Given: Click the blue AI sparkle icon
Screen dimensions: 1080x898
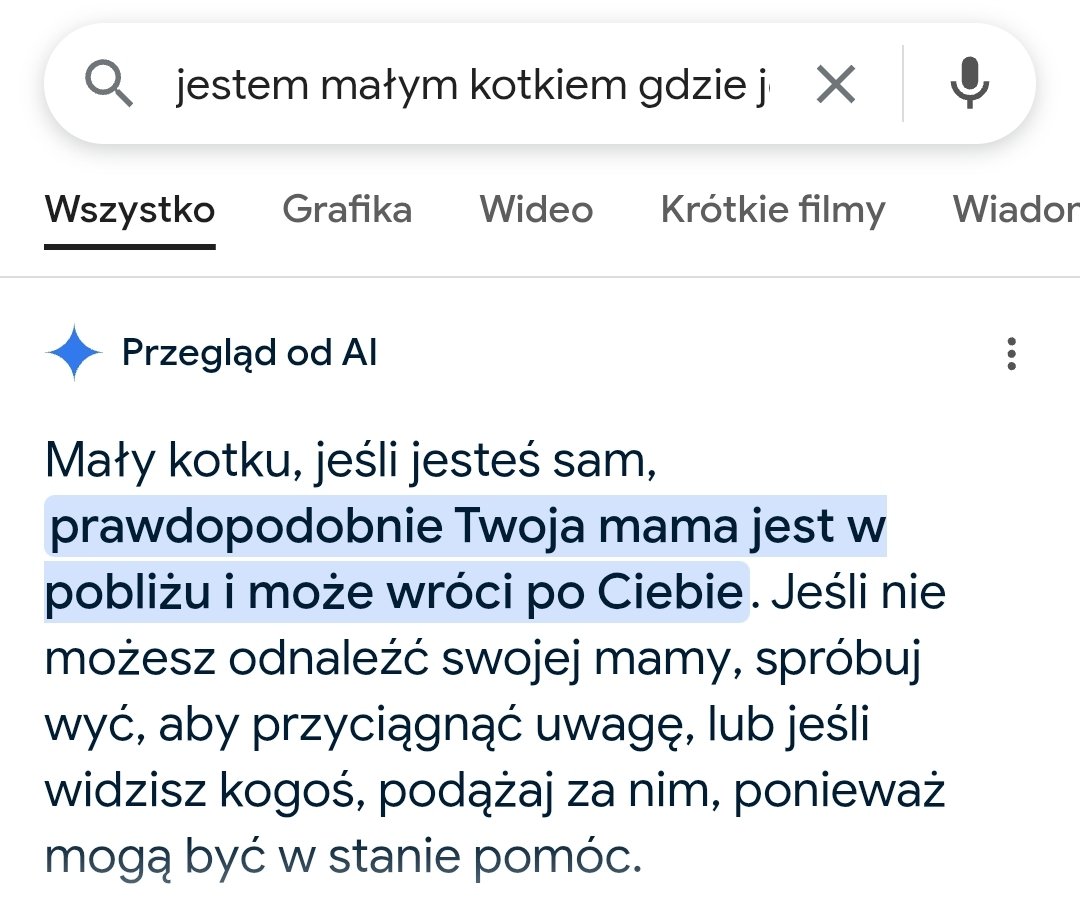Looking at the screenshot, I should 74,352.
